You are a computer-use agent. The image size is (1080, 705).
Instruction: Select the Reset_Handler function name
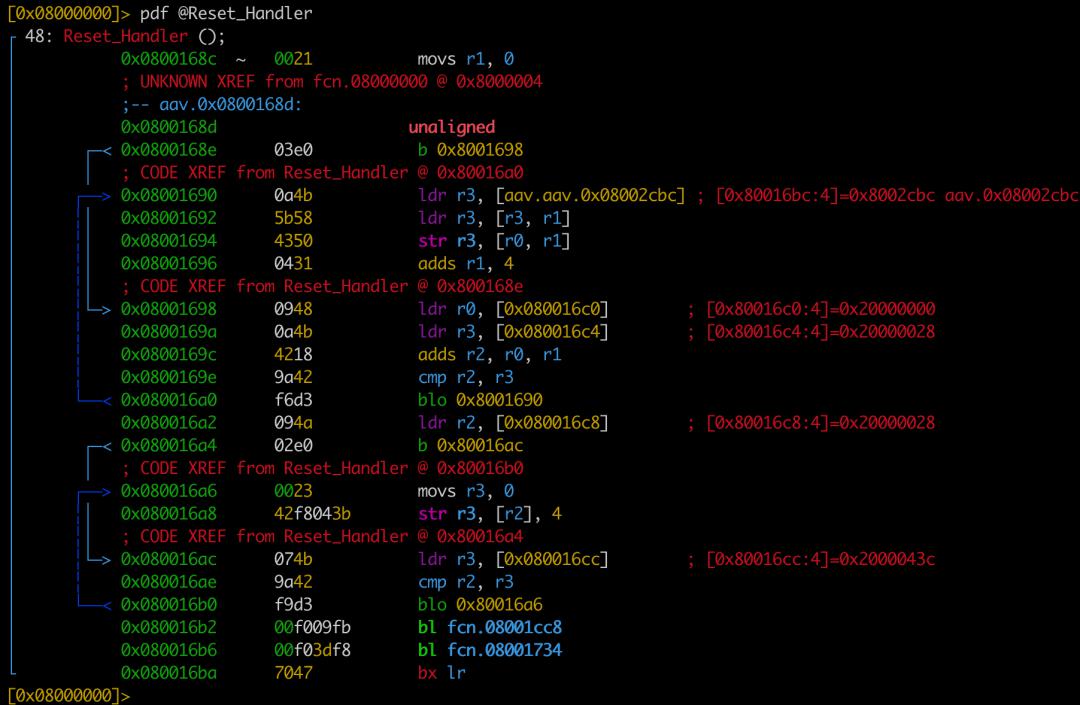tap(125, 36)
